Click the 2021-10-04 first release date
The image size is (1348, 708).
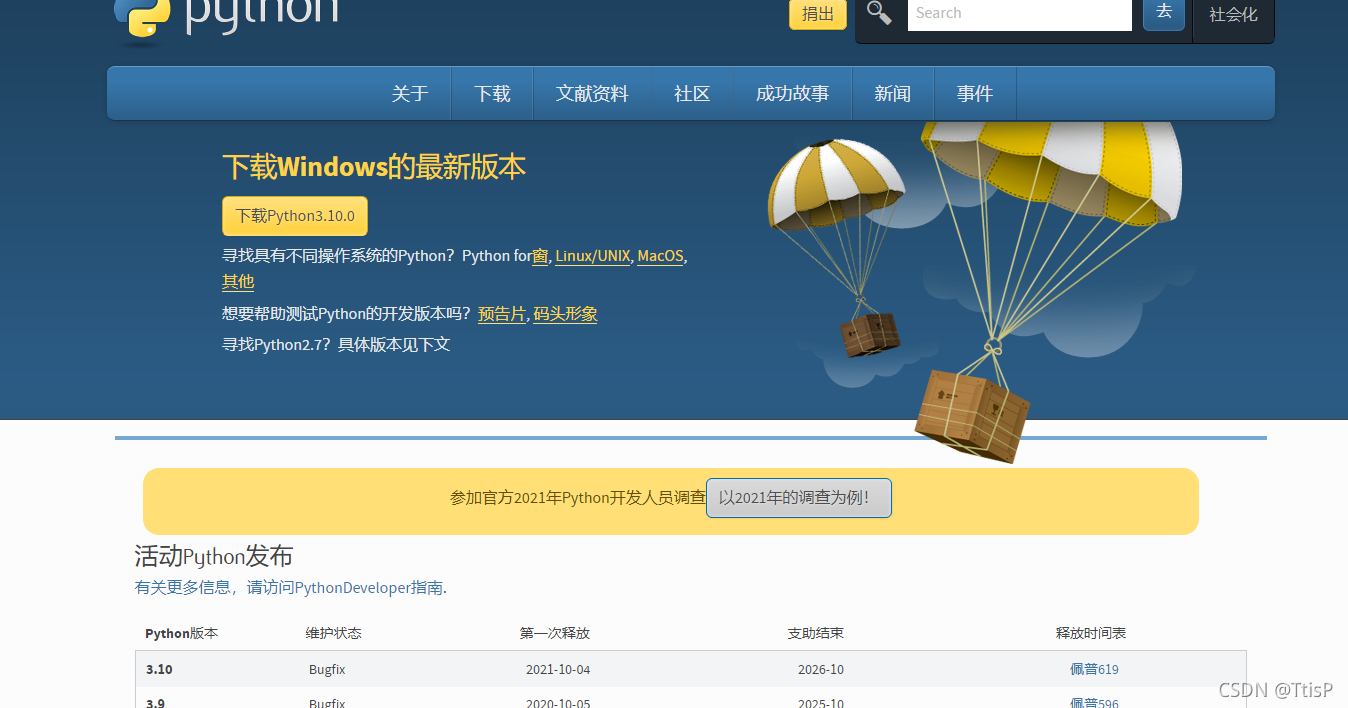tap(558, 669)
